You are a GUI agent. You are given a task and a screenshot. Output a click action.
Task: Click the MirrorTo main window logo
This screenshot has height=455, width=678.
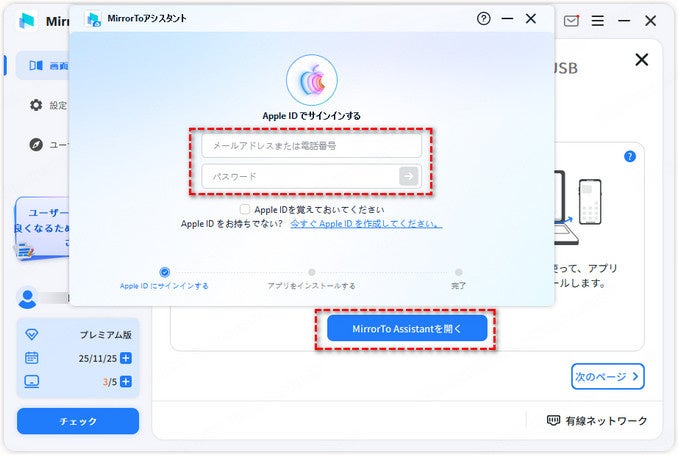coord(27,20)
